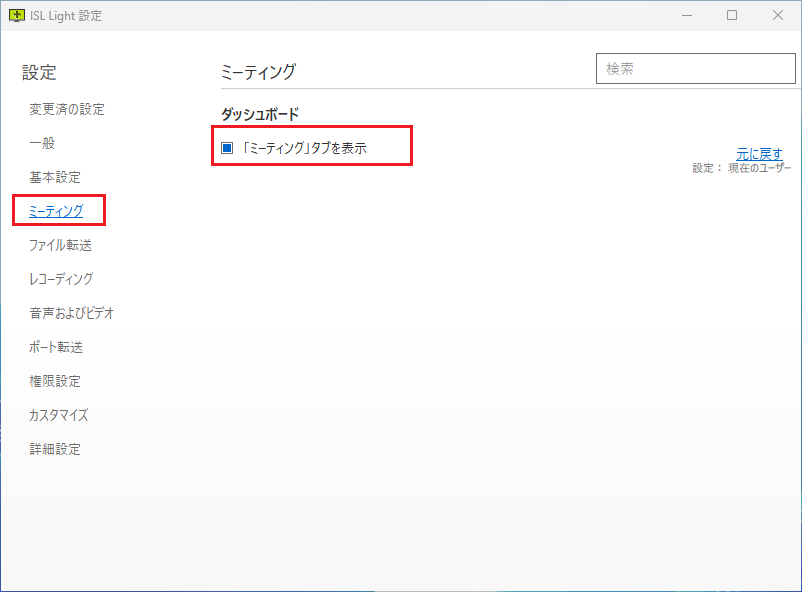Show the 権限設定 settings
This screenshot has width=802, height=592.
coord(55,381)
